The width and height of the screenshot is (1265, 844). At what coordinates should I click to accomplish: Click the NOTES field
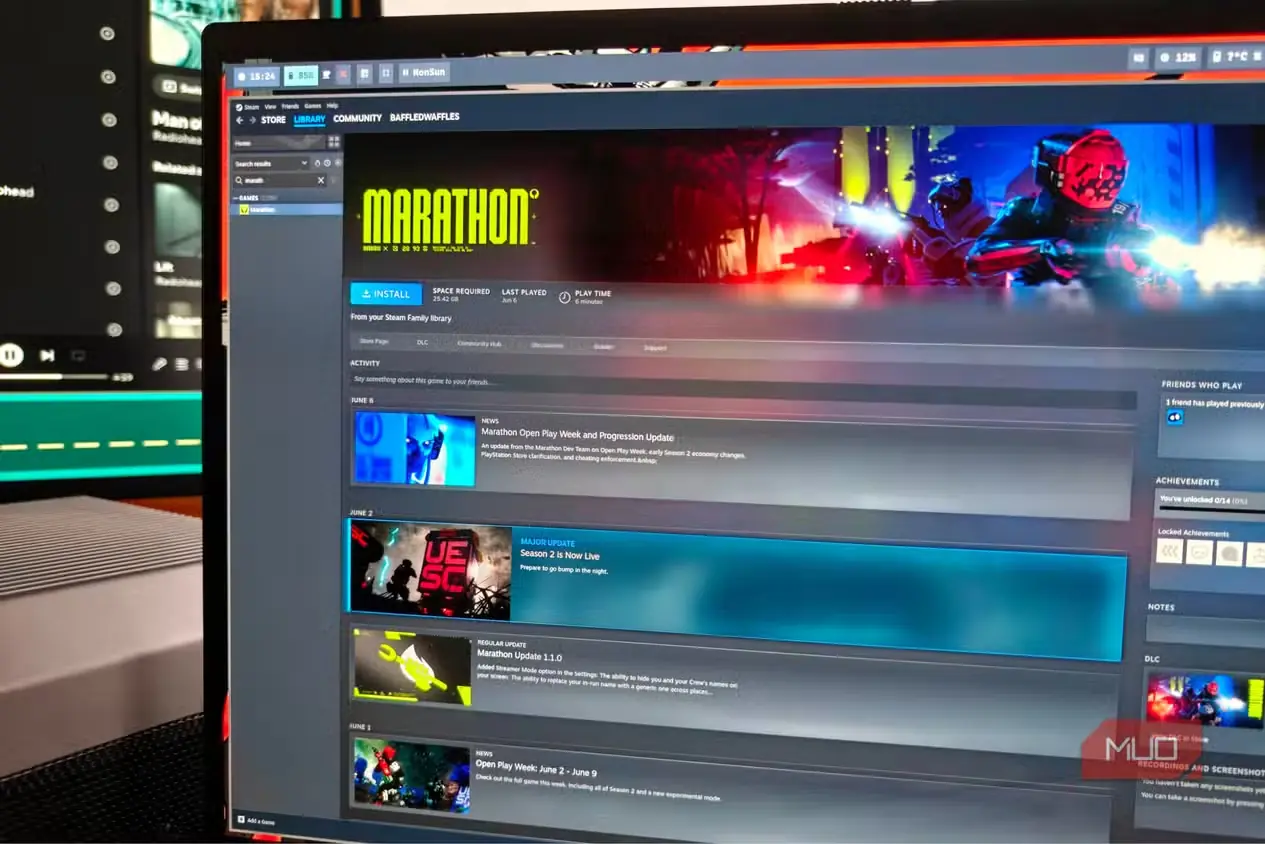(x=1205, y=630)
